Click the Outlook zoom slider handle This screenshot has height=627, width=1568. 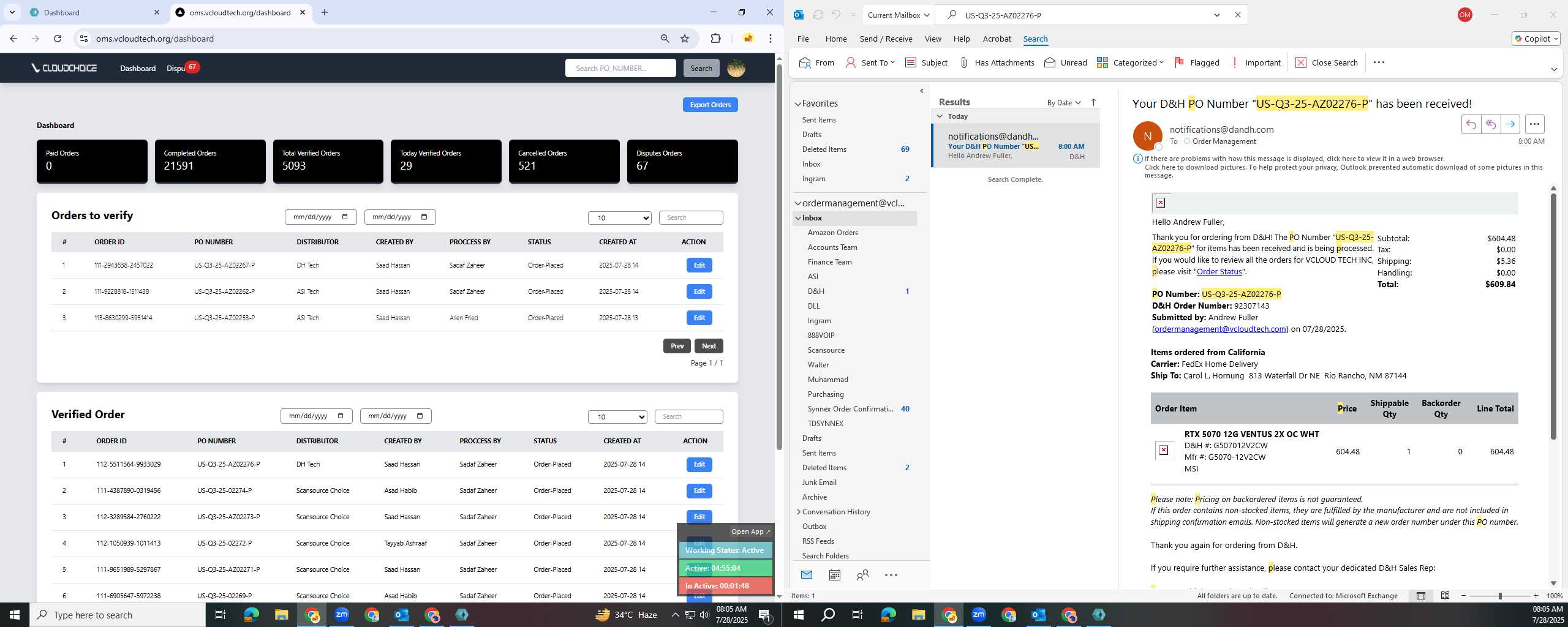pyautogui.click(x=1499, y=596)
